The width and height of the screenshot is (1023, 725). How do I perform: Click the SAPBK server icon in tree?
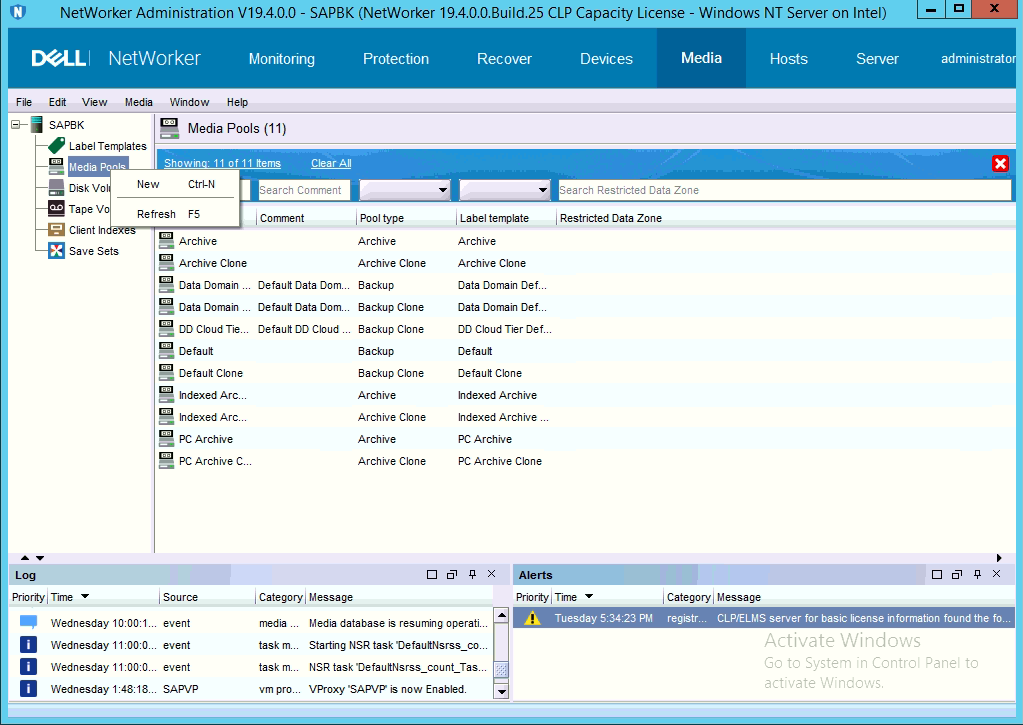tap(37, 125)
